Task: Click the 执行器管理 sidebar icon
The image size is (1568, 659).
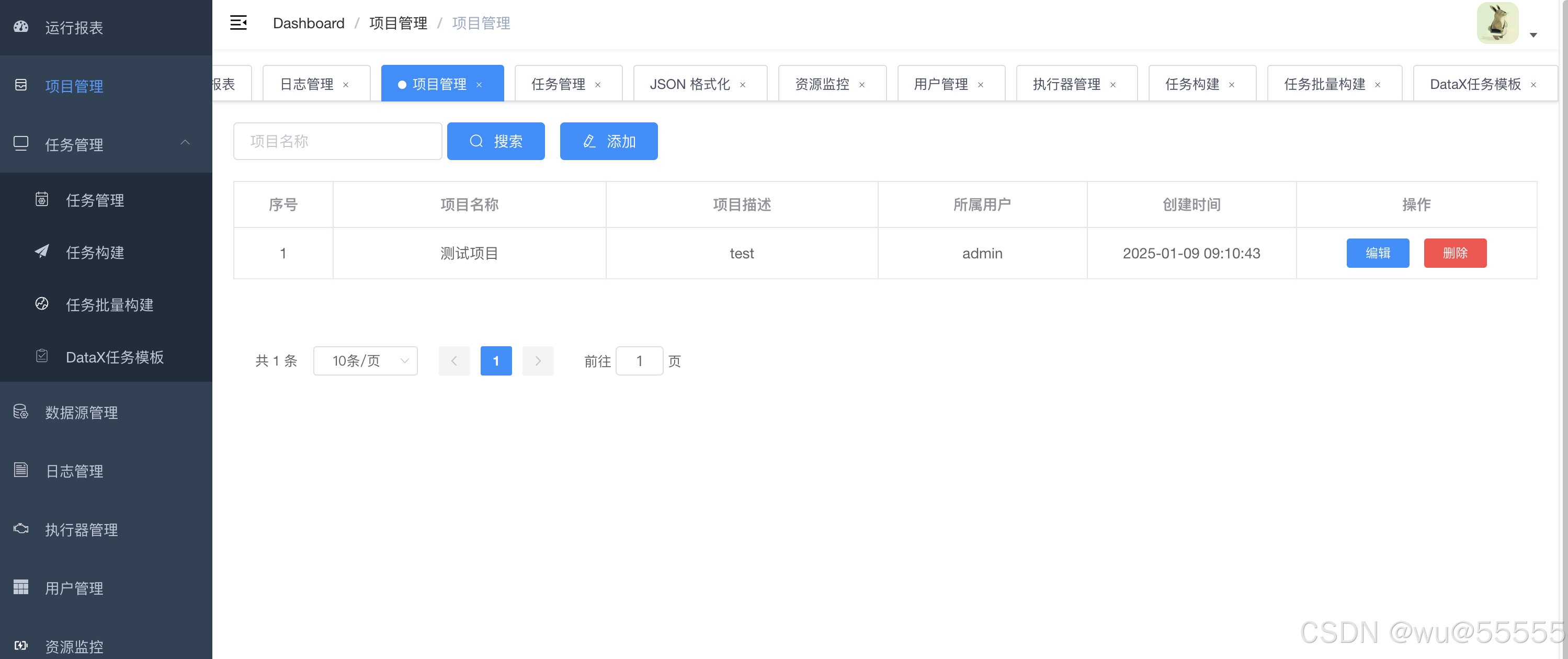Action: [21, 529]
